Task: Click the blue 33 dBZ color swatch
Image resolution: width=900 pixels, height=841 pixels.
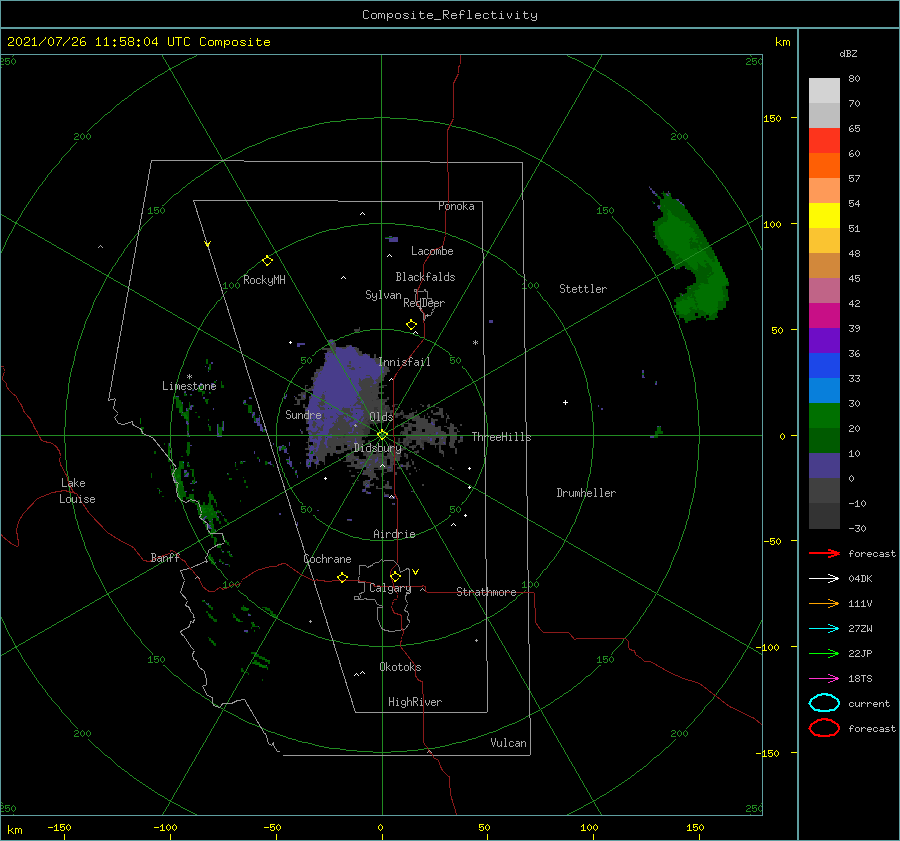Action: 824,366
